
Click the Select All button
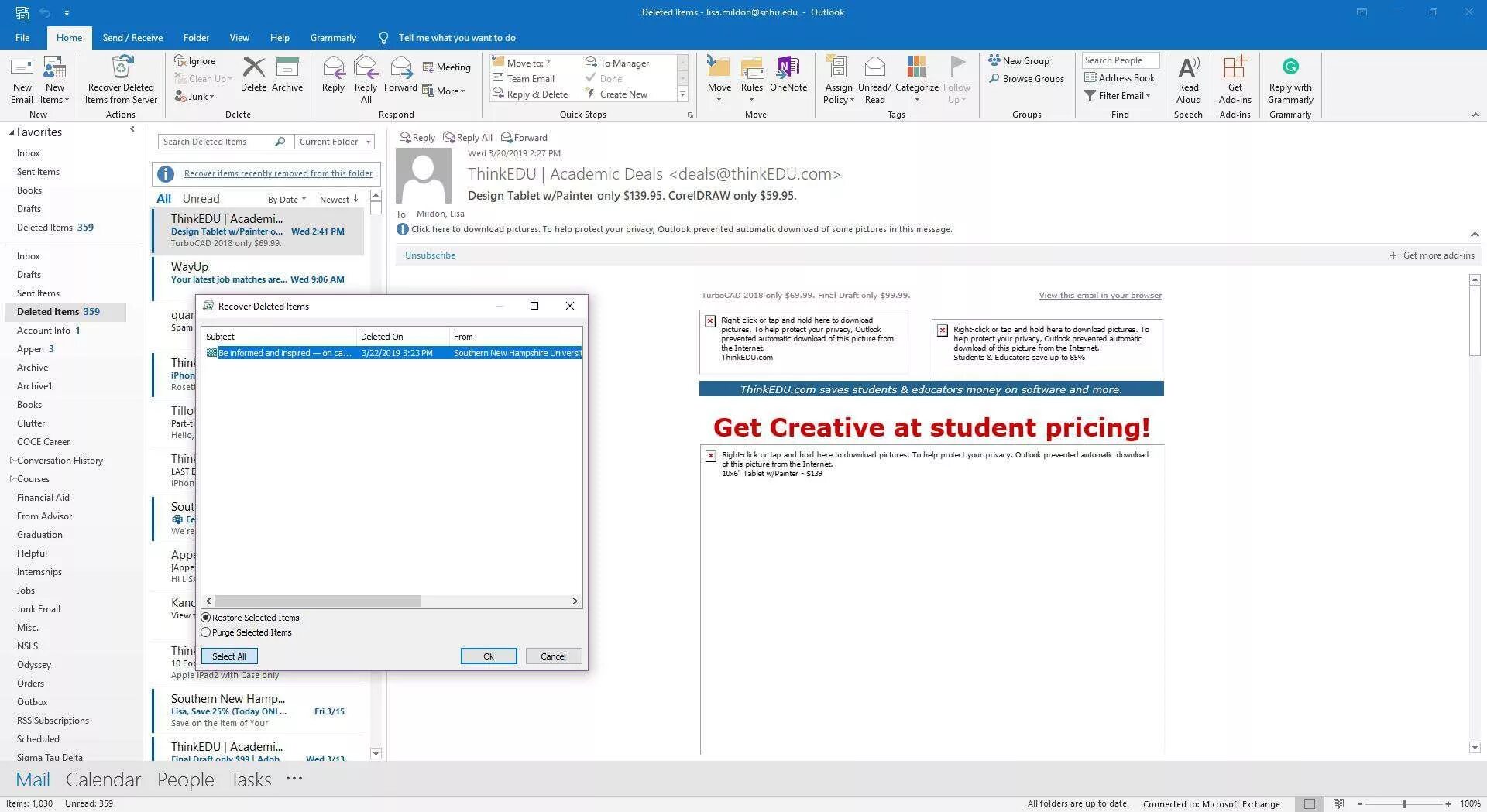229,656
